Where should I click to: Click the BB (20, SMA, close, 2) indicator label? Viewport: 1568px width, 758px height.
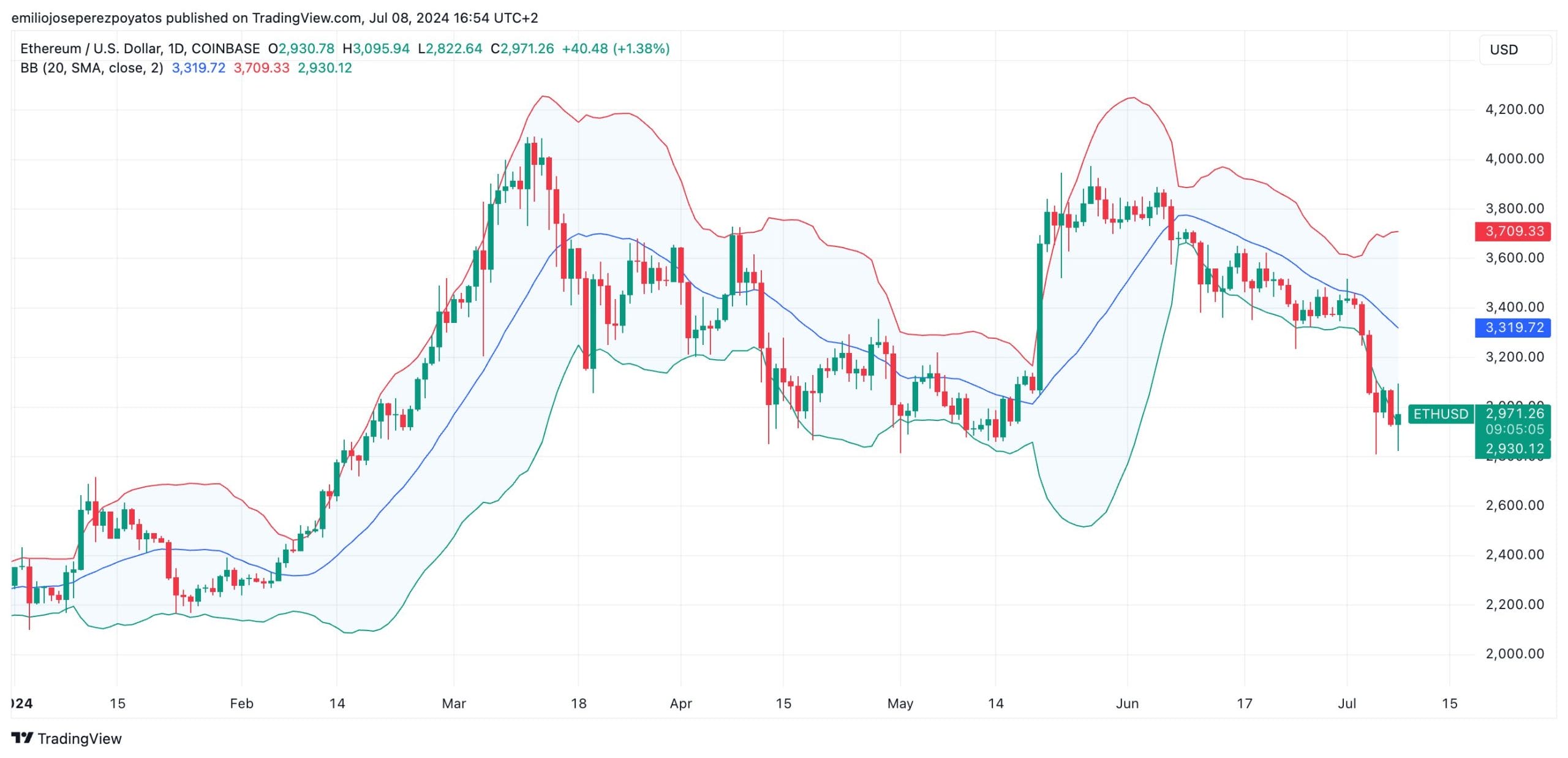pos(92,68)
